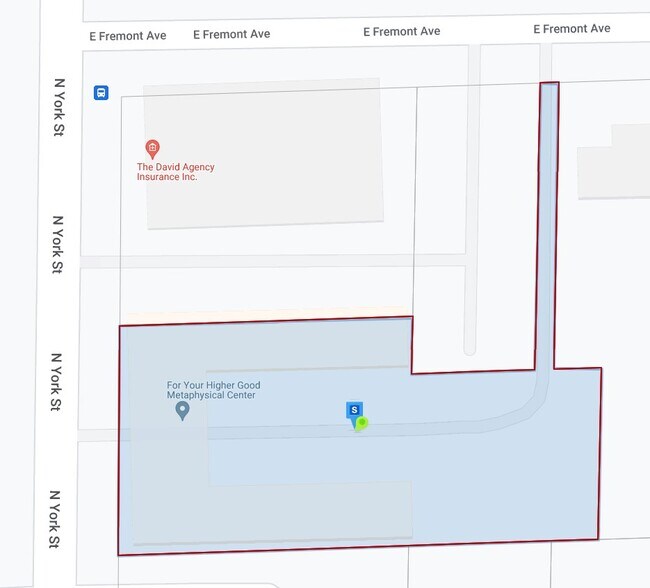The width and height of the screenshot is (650, 588).
Task: Click the red parcel boundary's bottom edge
Action: pyautogui.click(x=360, y=547)
